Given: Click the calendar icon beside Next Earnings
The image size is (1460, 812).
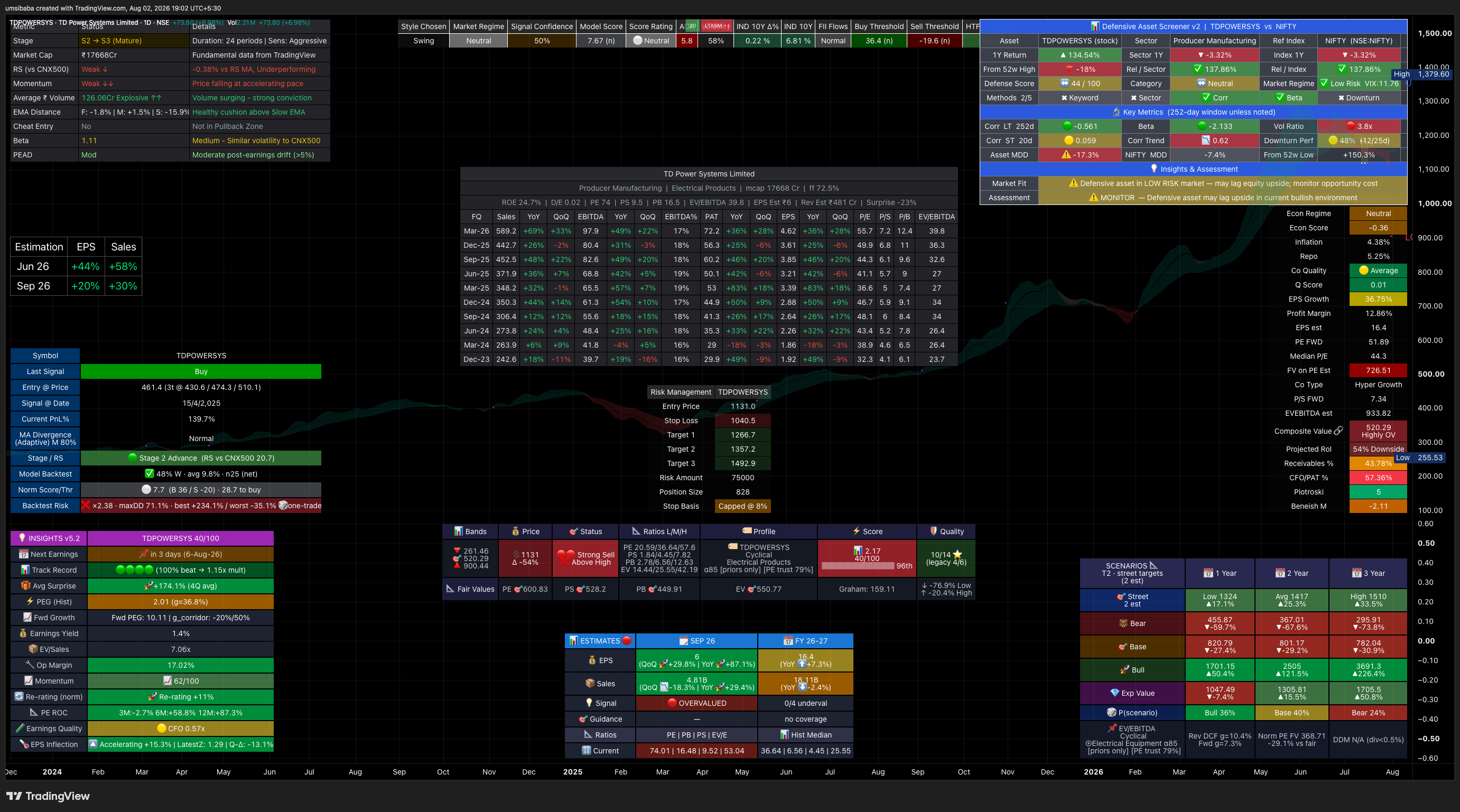Looking at the screenshot, I should tap(23, 554).
